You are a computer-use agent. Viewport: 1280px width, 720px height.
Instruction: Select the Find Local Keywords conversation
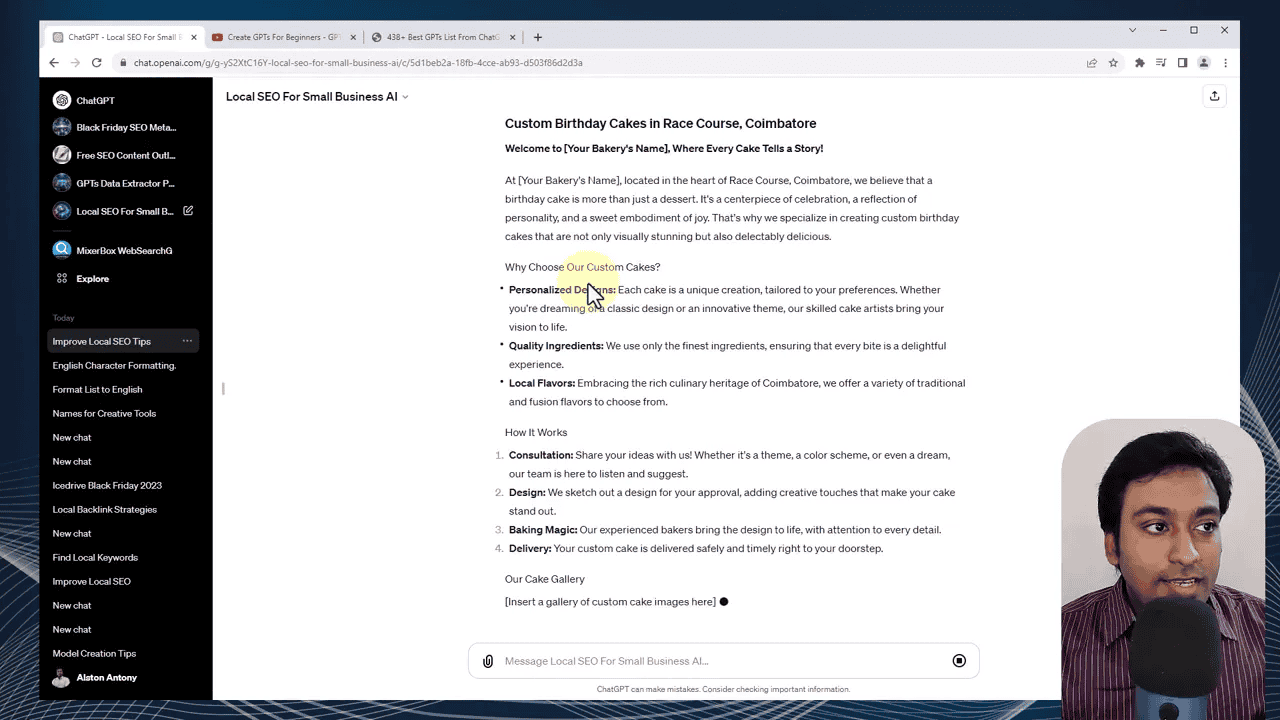[95, 557]
